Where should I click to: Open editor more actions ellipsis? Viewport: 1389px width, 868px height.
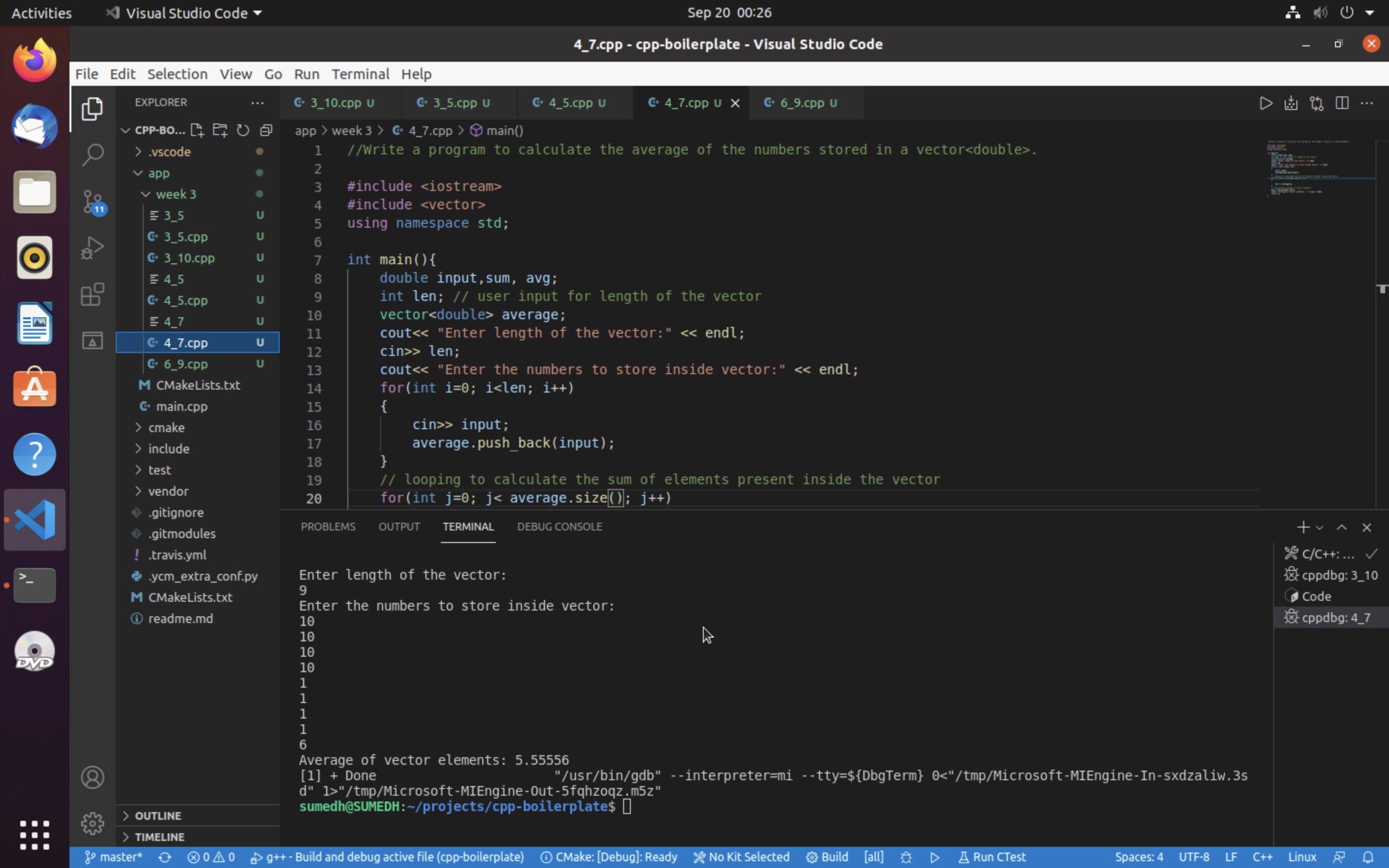(1367, 103)
